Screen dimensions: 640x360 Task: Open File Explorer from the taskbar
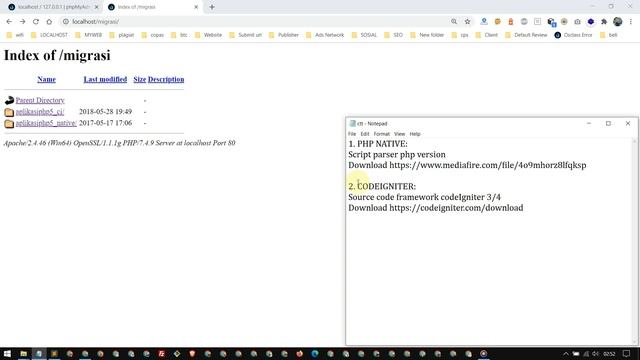pos(24,353)
